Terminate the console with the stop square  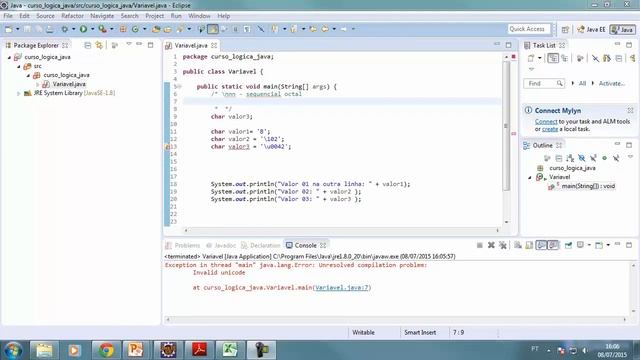pyautogui.click(x=480, y=245)
